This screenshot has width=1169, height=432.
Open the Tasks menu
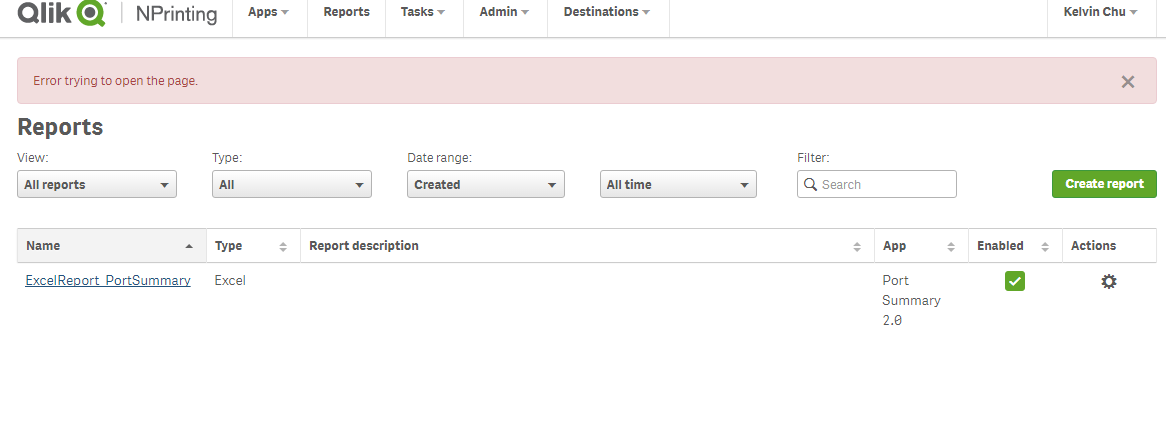pyautogui.click(x=423, y=12)
